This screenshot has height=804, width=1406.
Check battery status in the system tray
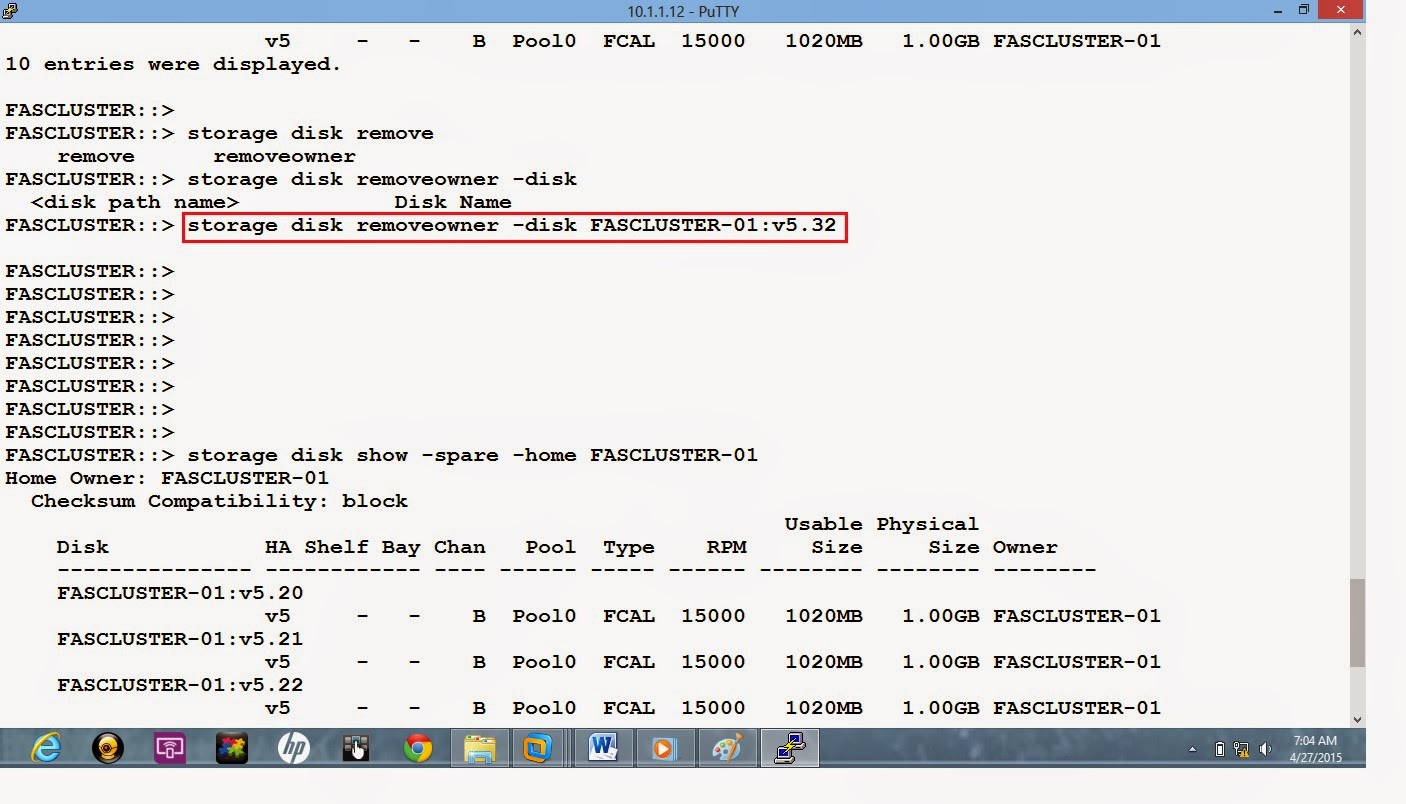click(x=1220, y=749)
